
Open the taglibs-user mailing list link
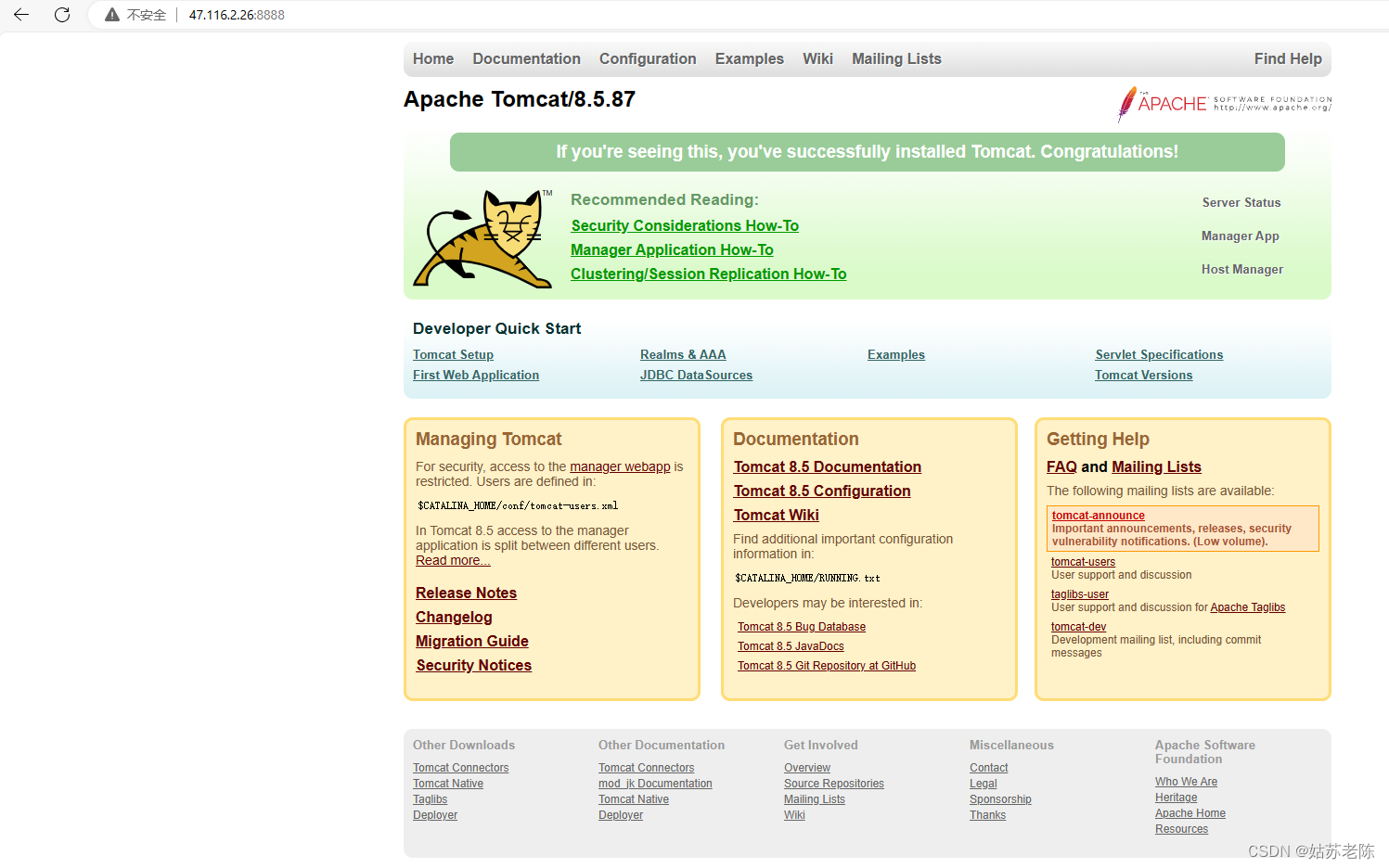point(1080,594)
